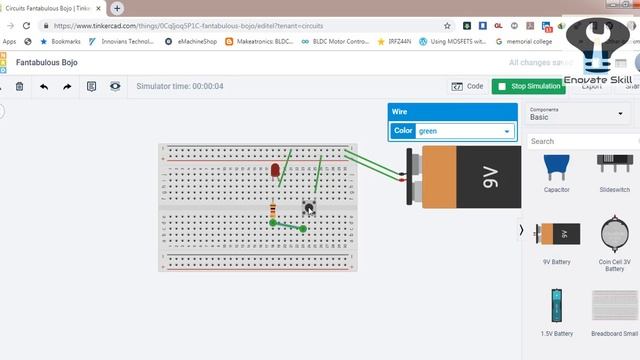Reload the page with refresh icon

coord(27,26)
